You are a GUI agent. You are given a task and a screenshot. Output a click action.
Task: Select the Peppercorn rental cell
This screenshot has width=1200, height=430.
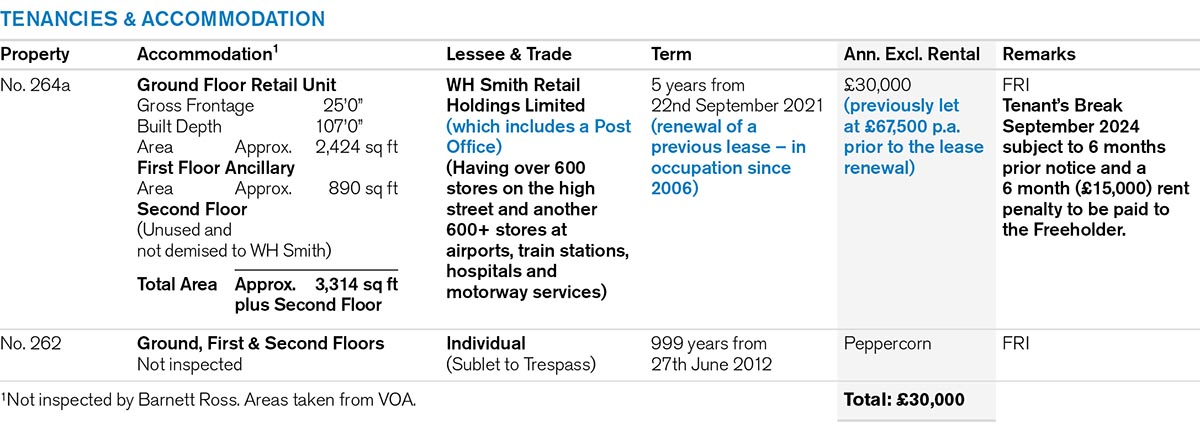coord(888,344)
